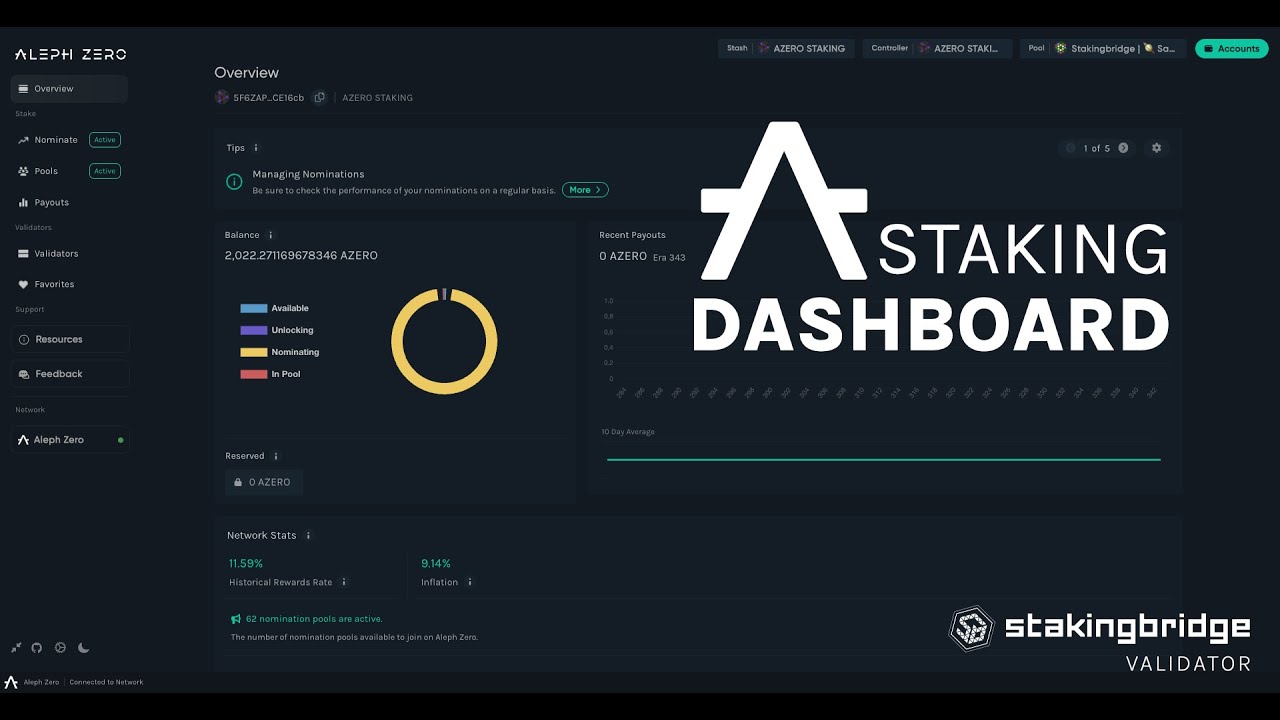
Task: Open the Inflation info icon
Action: 469,582
